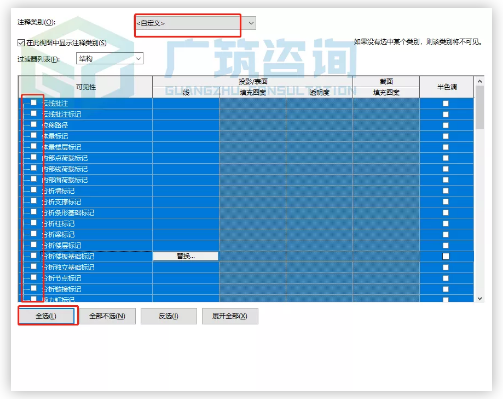
Task: Click the 透明度 column header
Action: (x=319, y=92)
